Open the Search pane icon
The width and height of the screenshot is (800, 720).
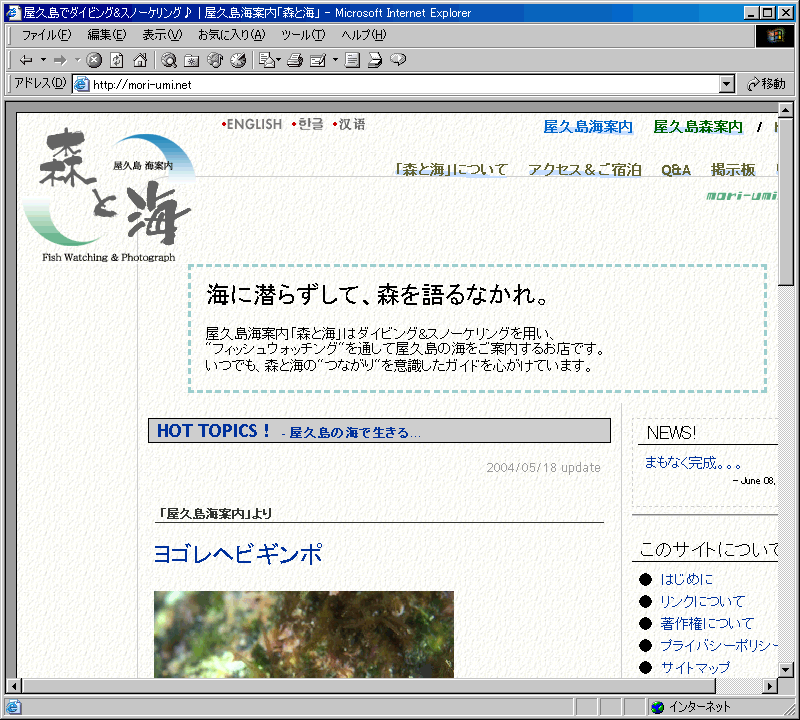169,60
